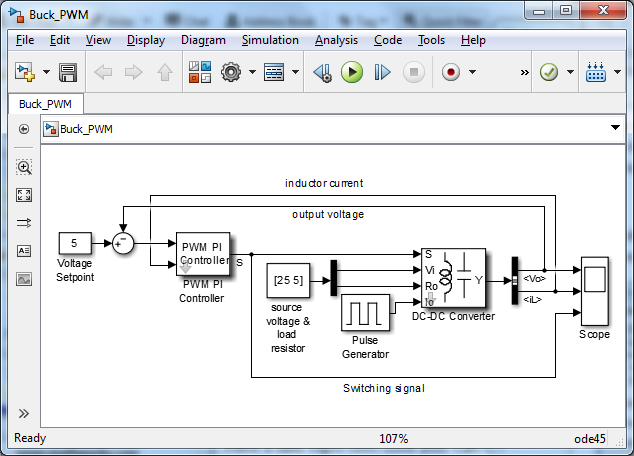Toggle simulation data recording button
This screenshot has height=456, width=634.
pos(450,72)
